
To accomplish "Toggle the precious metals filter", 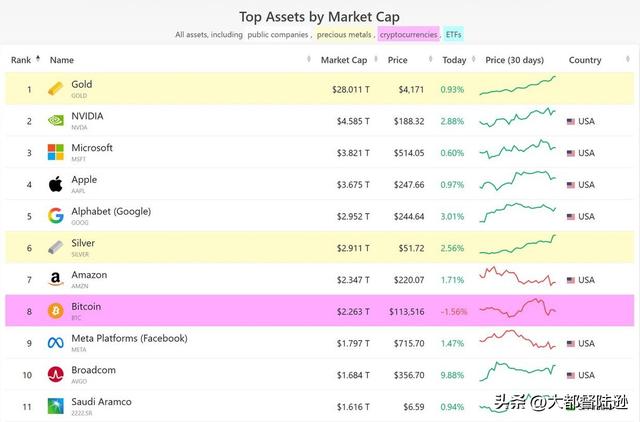I will coord(345,34).
